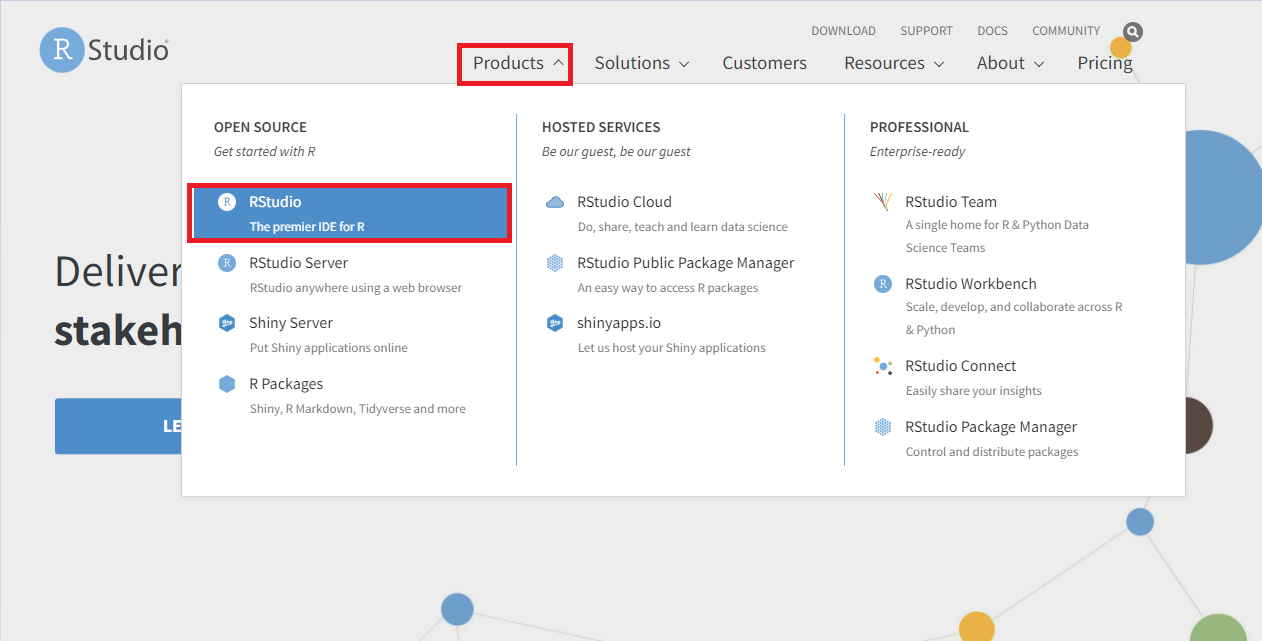This screenshot has height=641, width=1262.
Task: Click the RStudio Package Manager icon
Action: pos(883,427)
